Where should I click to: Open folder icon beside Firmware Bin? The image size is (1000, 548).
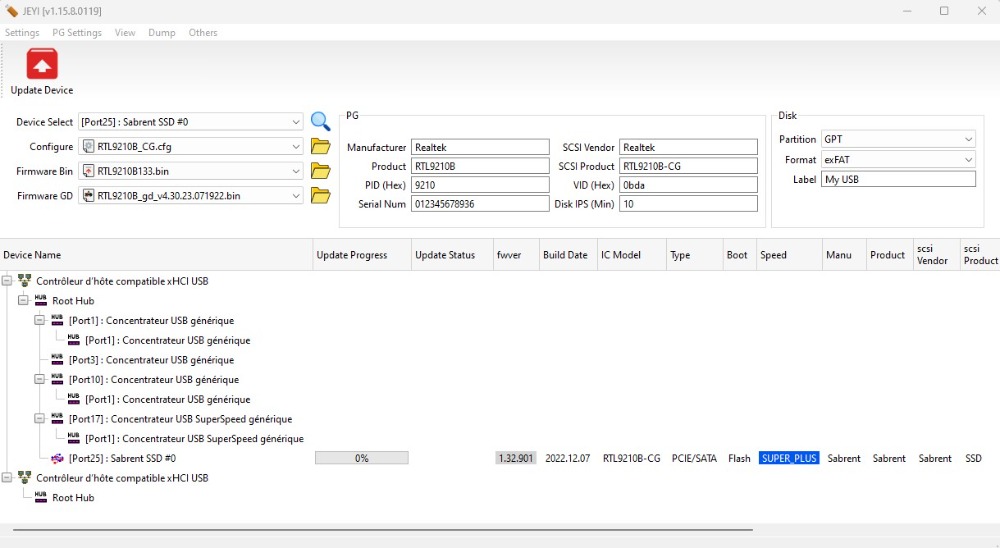320,171
